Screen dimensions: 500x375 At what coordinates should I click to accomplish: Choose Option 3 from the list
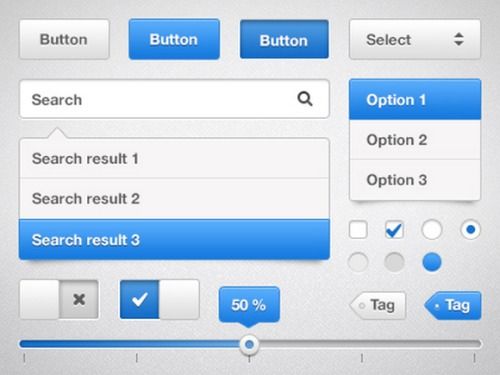coord(415,180)
